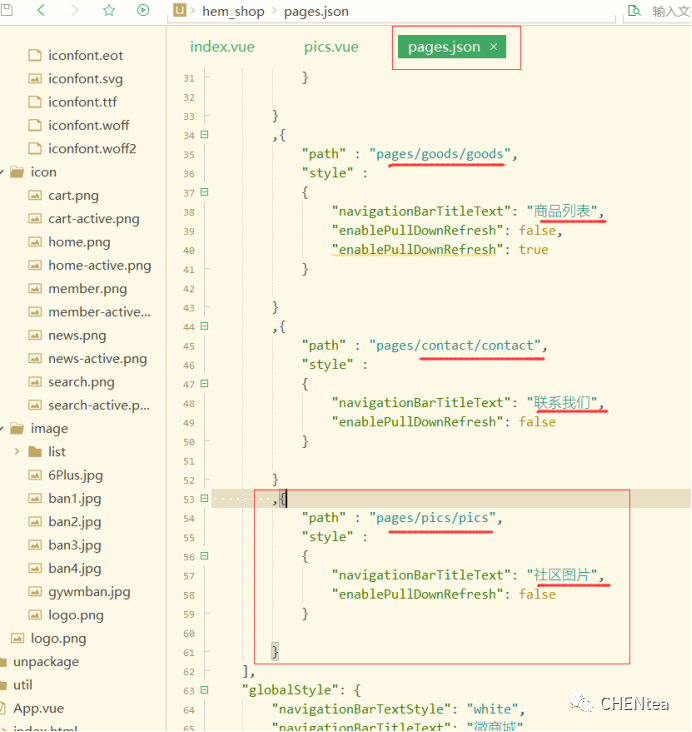Click the forward navigation arrow
This screenshot has width=692, height=732.
[75, 10]
